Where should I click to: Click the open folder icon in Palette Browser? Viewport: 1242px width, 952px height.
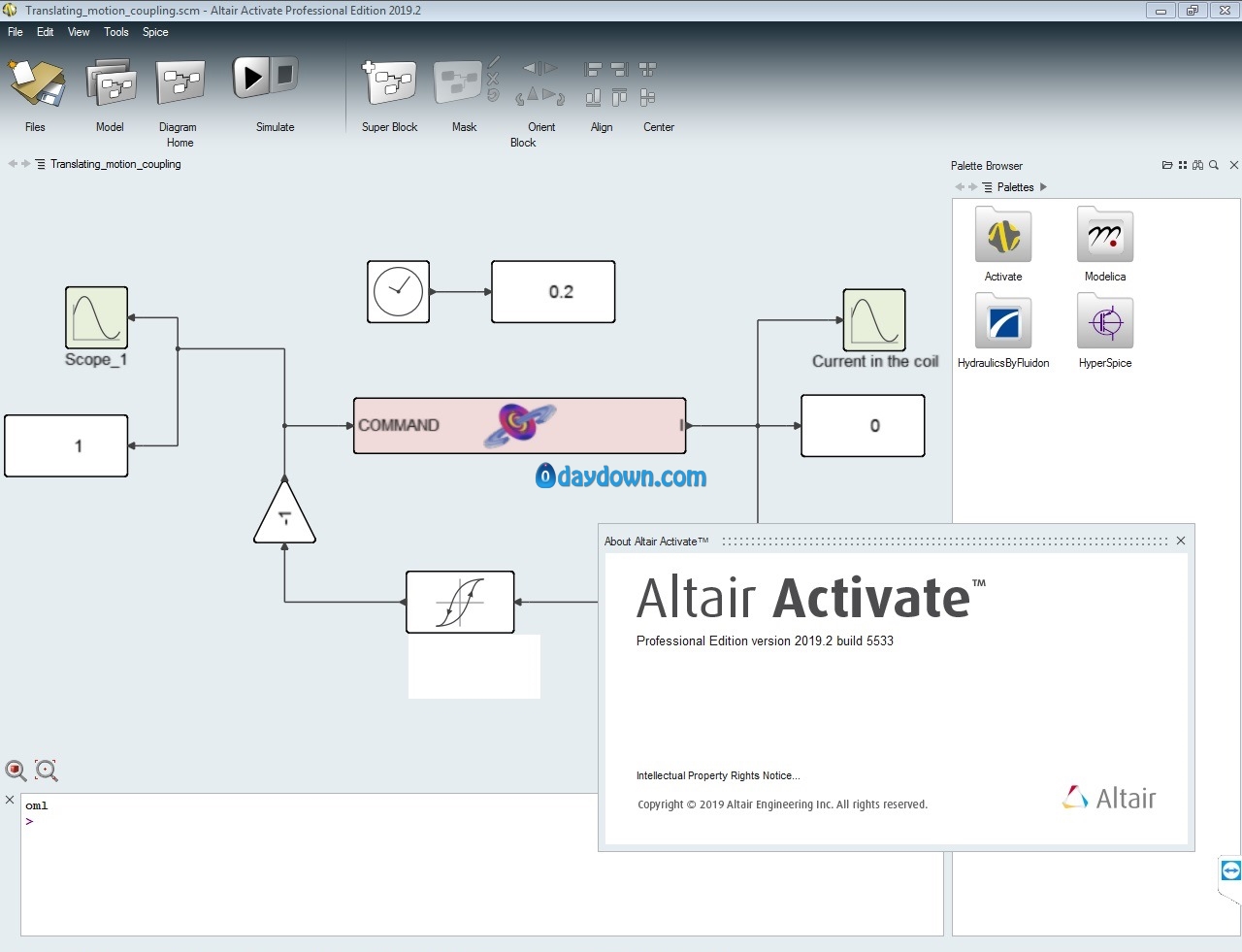(1167, 165)
